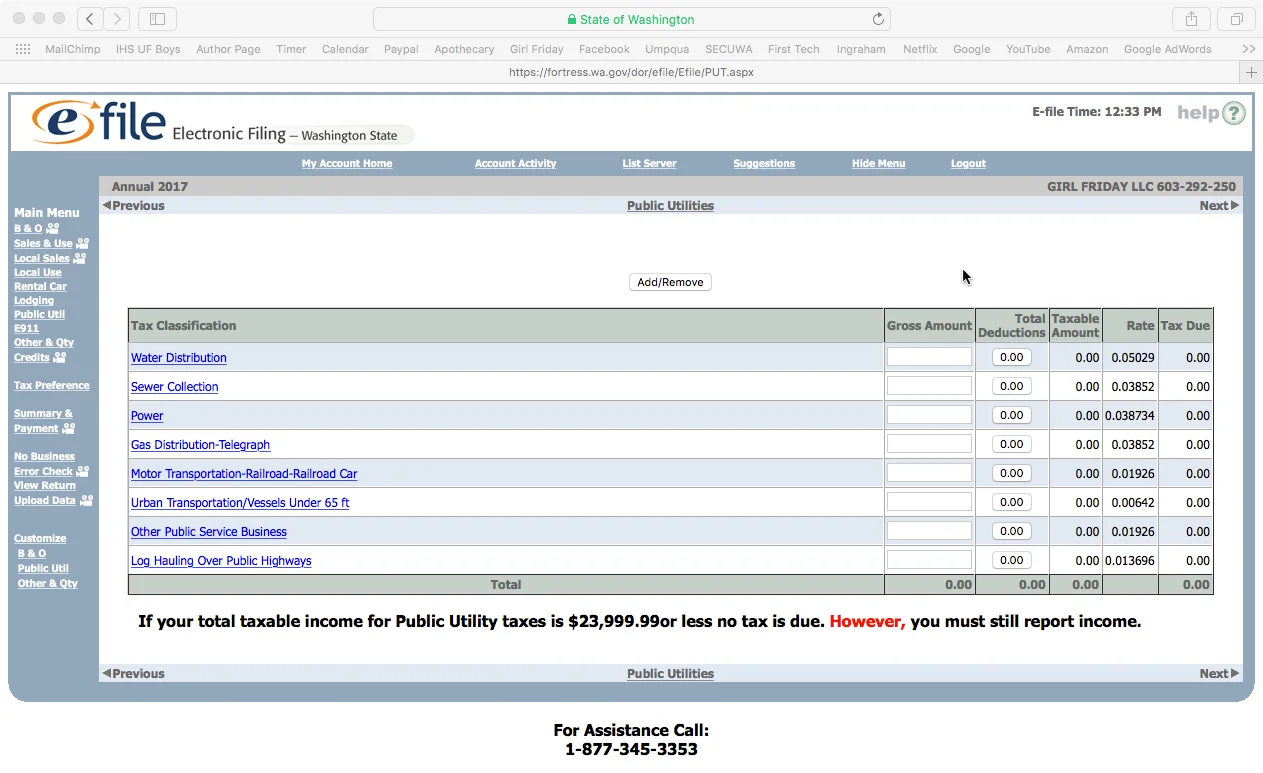
Task: Click Gas Distribution deductions 0.00 button
Action: tap(1012, 444)
